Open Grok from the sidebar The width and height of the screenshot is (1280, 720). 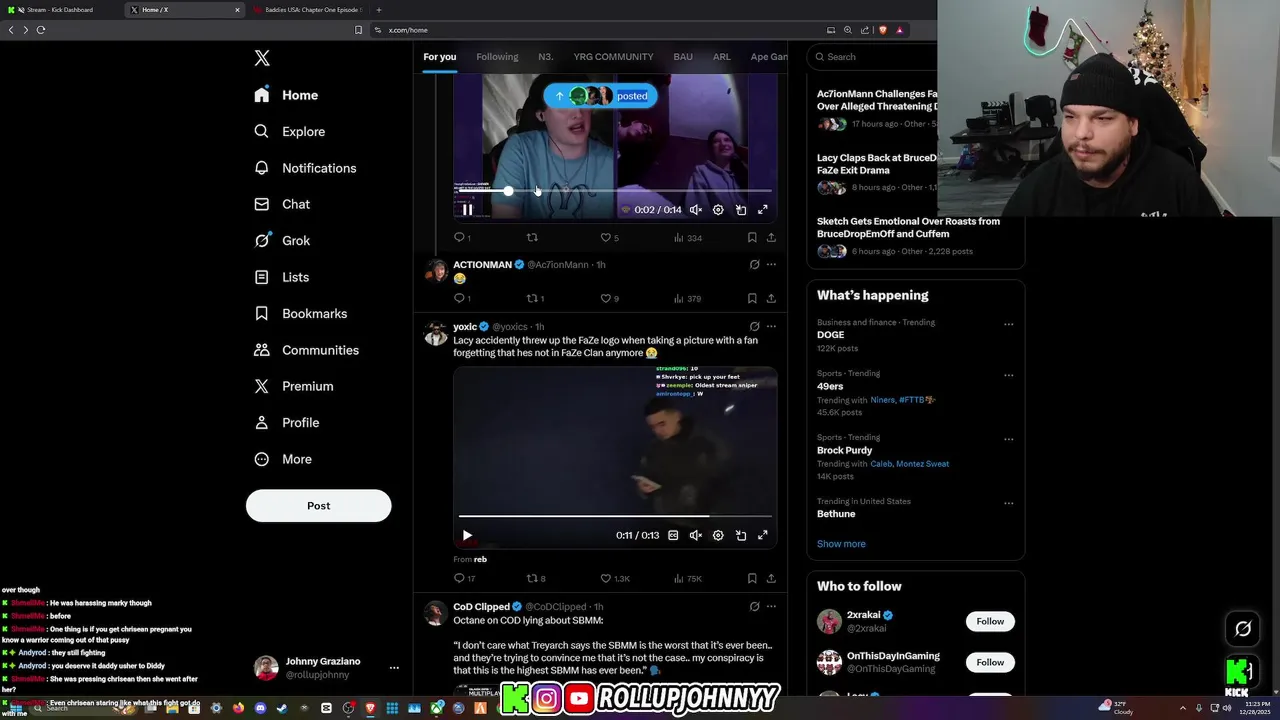coord(282,240)
